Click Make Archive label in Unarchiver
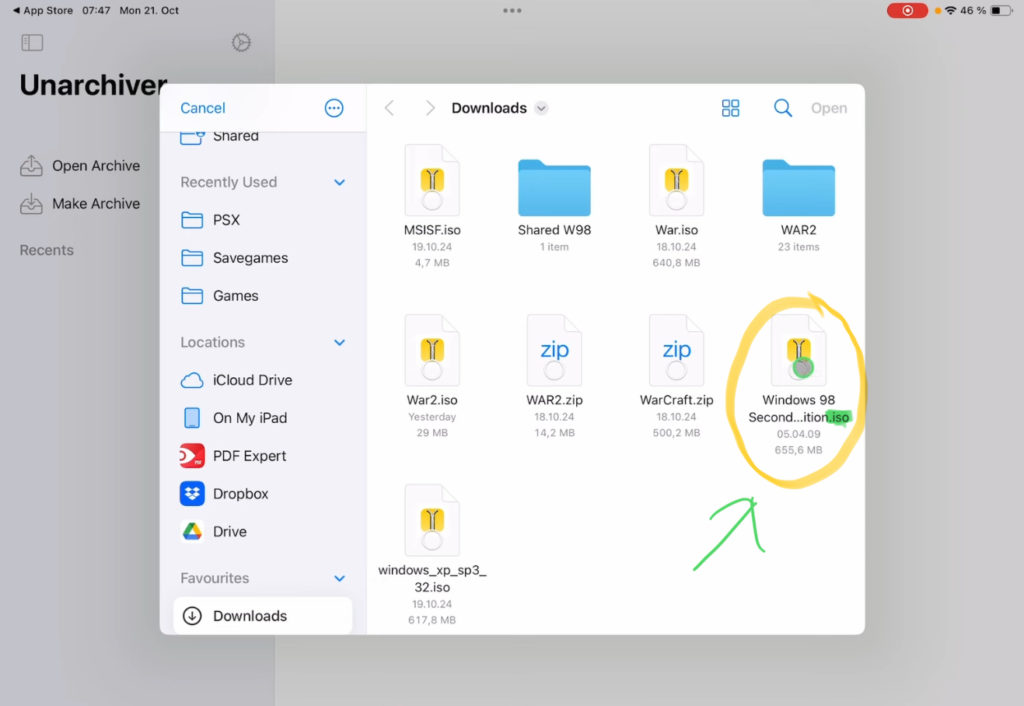This screenshot has height=706, width=1024. [96, 204]
